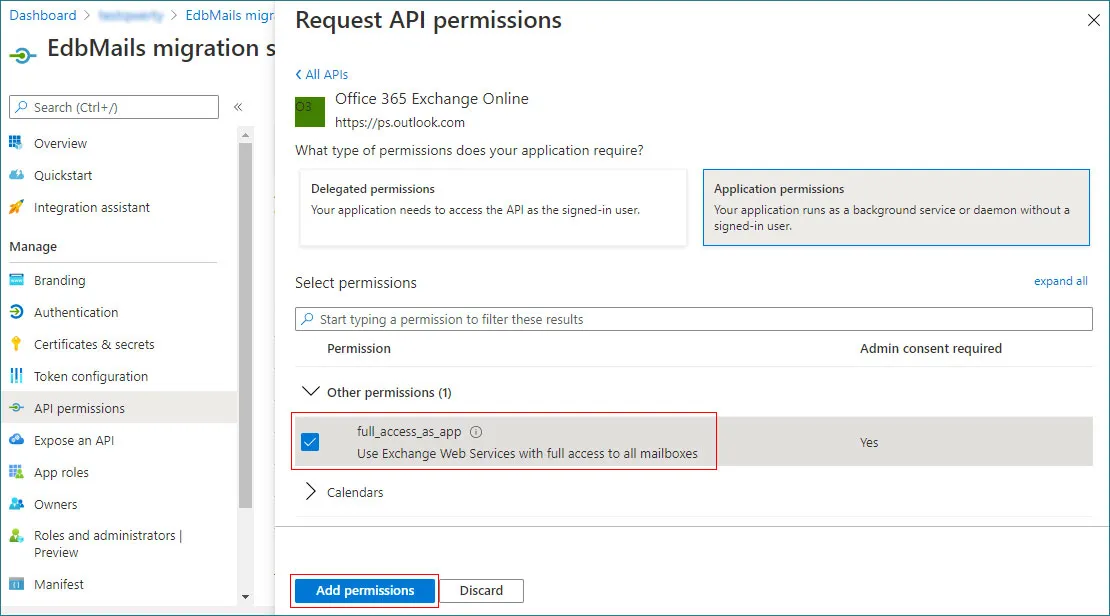
Task: Click the Permission column header
Action: pyautogui.click(x=358, y=348)
